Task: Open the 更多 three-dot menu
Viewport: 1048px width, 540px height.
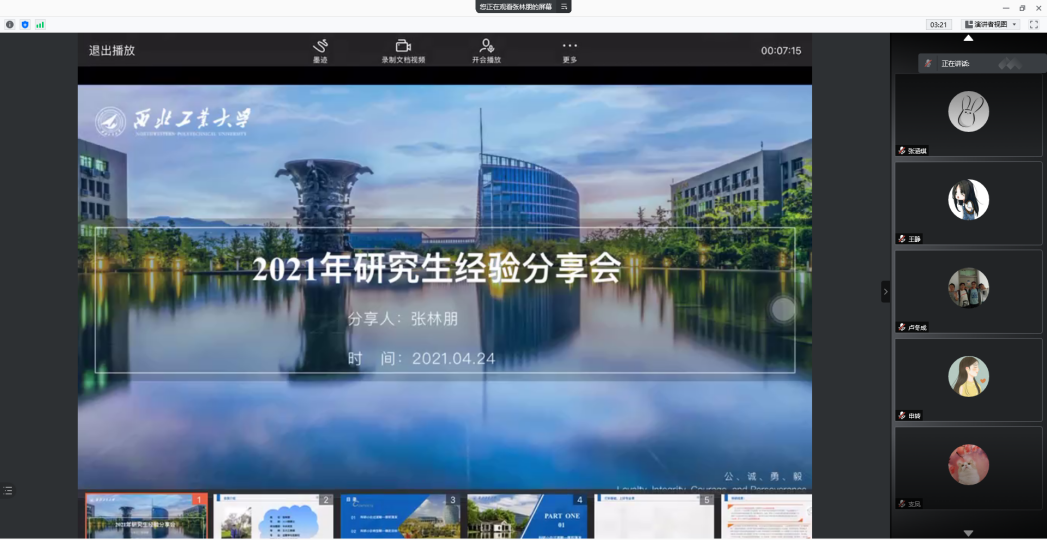Action: [569, 47]
